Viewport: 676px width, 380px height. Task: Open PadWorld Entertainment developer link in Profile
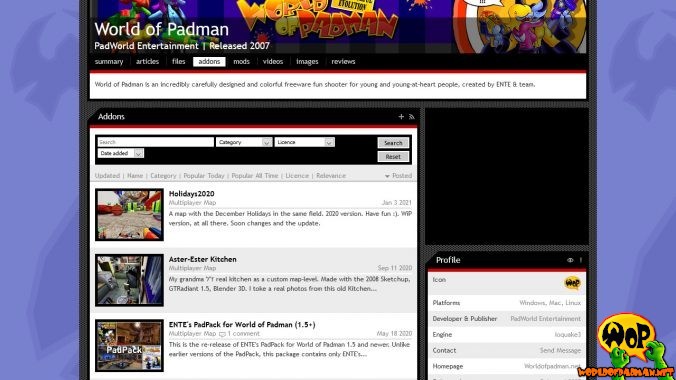[x=545, y=319]
